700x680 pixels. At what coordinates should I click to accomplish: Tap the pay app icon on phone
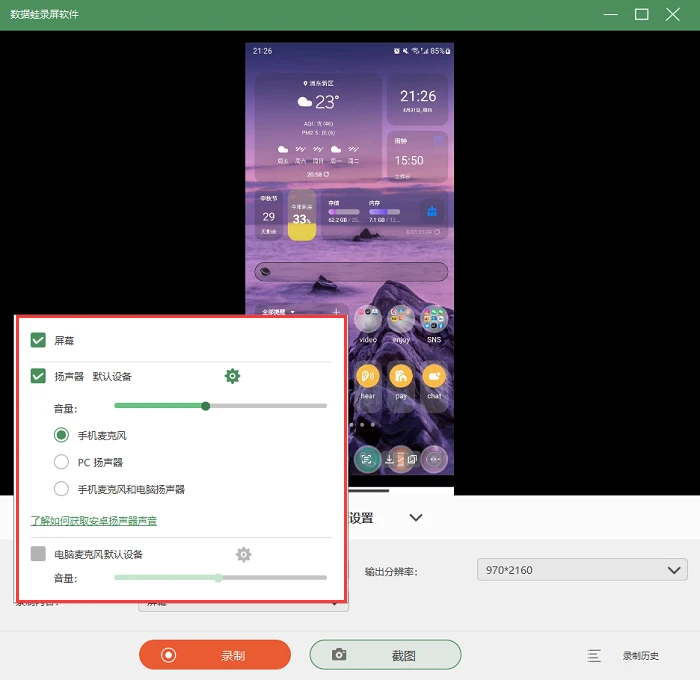tap(401, 376)
